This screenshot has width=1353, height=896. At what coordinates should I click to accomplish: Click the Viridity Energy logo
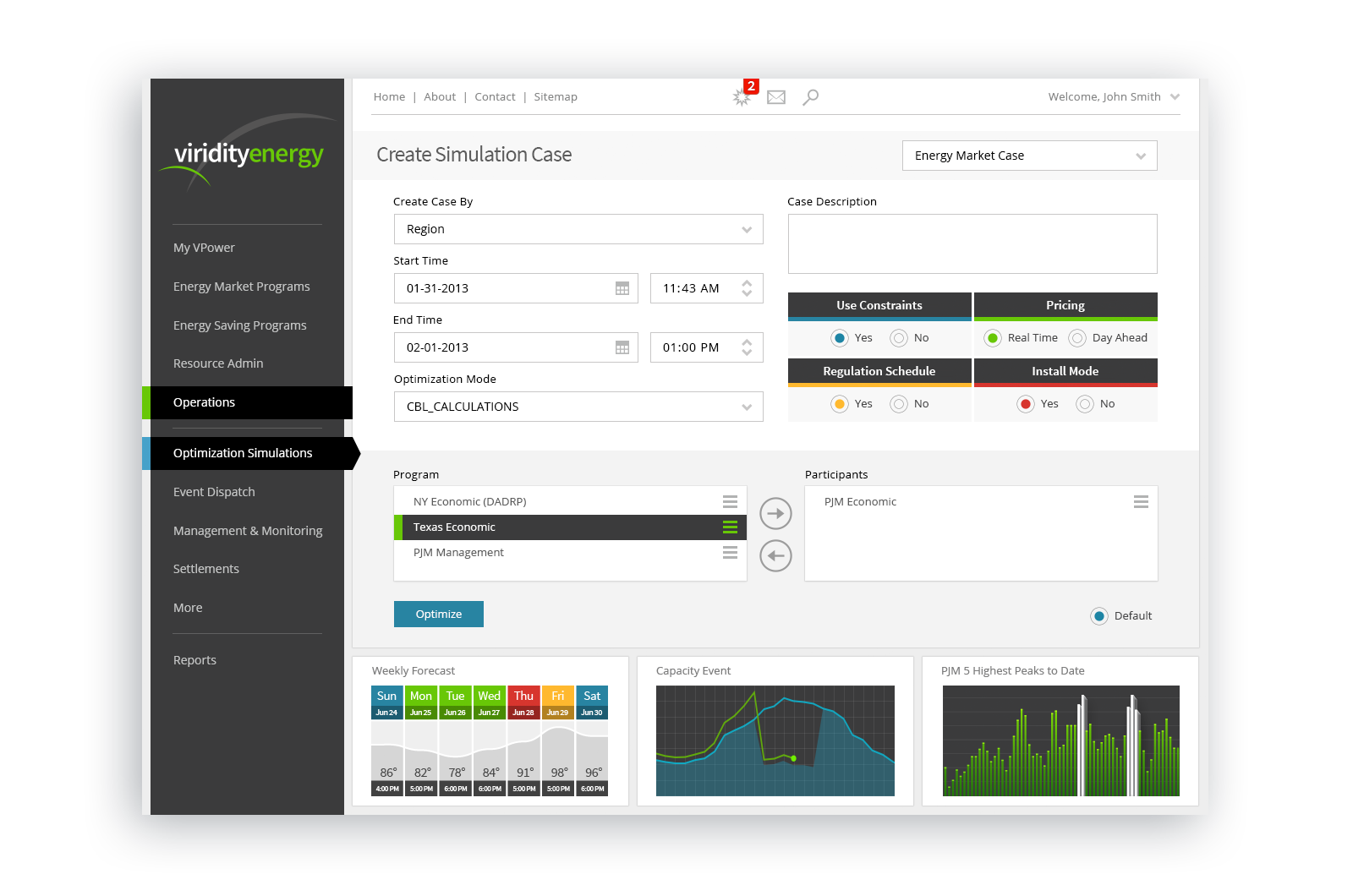248,153
